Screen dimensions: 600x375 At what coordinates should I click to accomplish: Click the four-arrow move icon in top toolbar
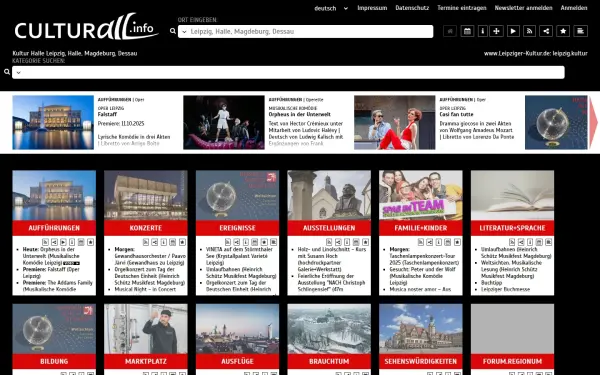coord(496,31)
